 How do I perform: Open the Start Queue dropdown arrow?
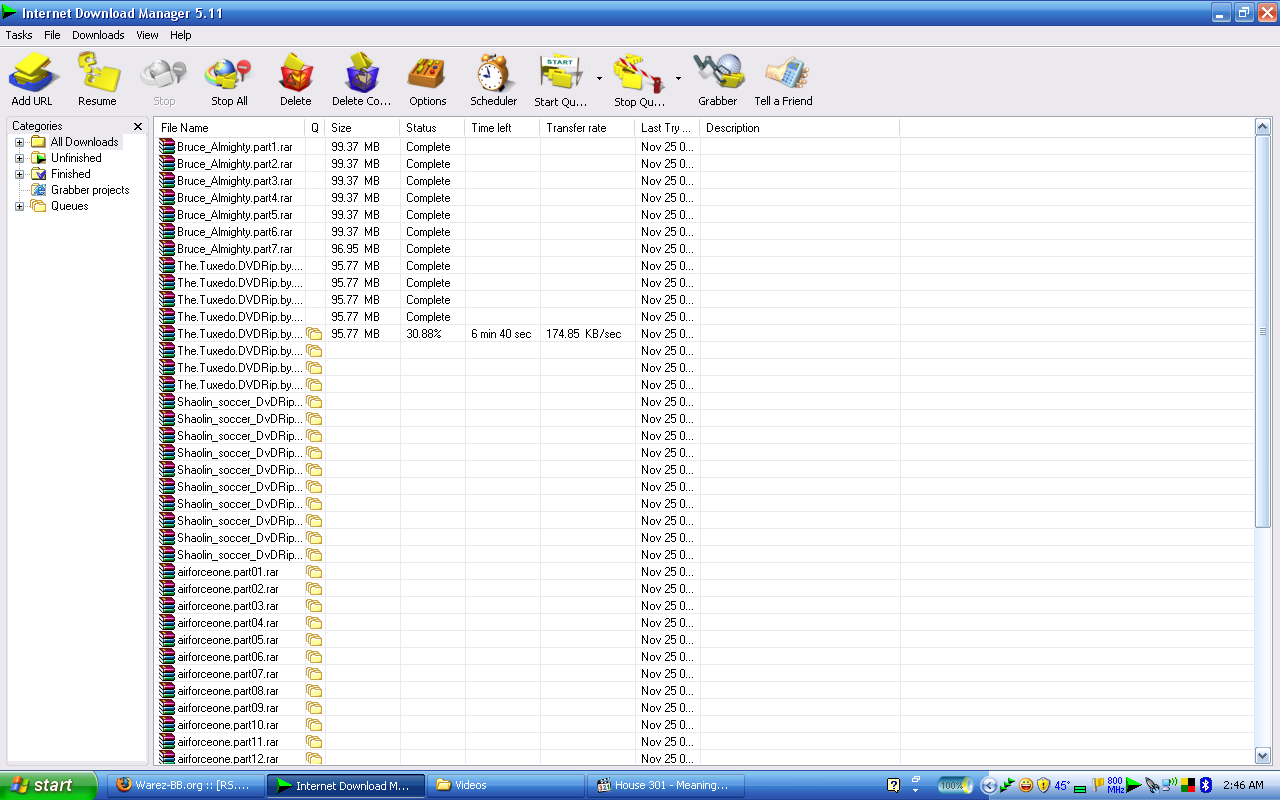point(599,78)
